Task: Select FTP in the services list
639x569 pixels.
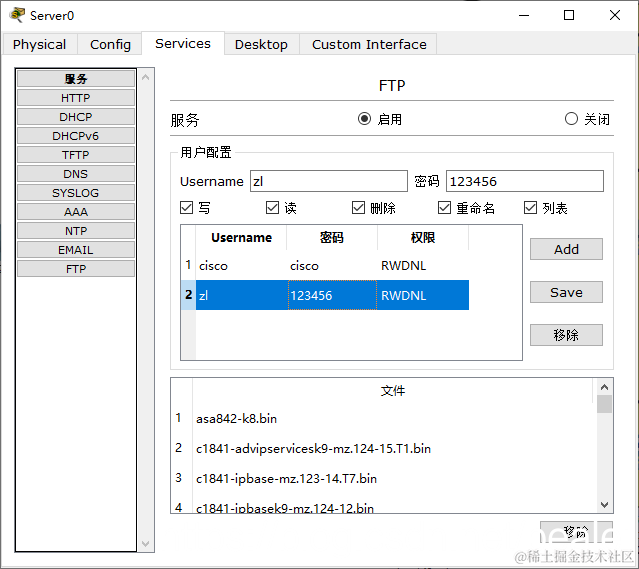Action: pos(76,269)
